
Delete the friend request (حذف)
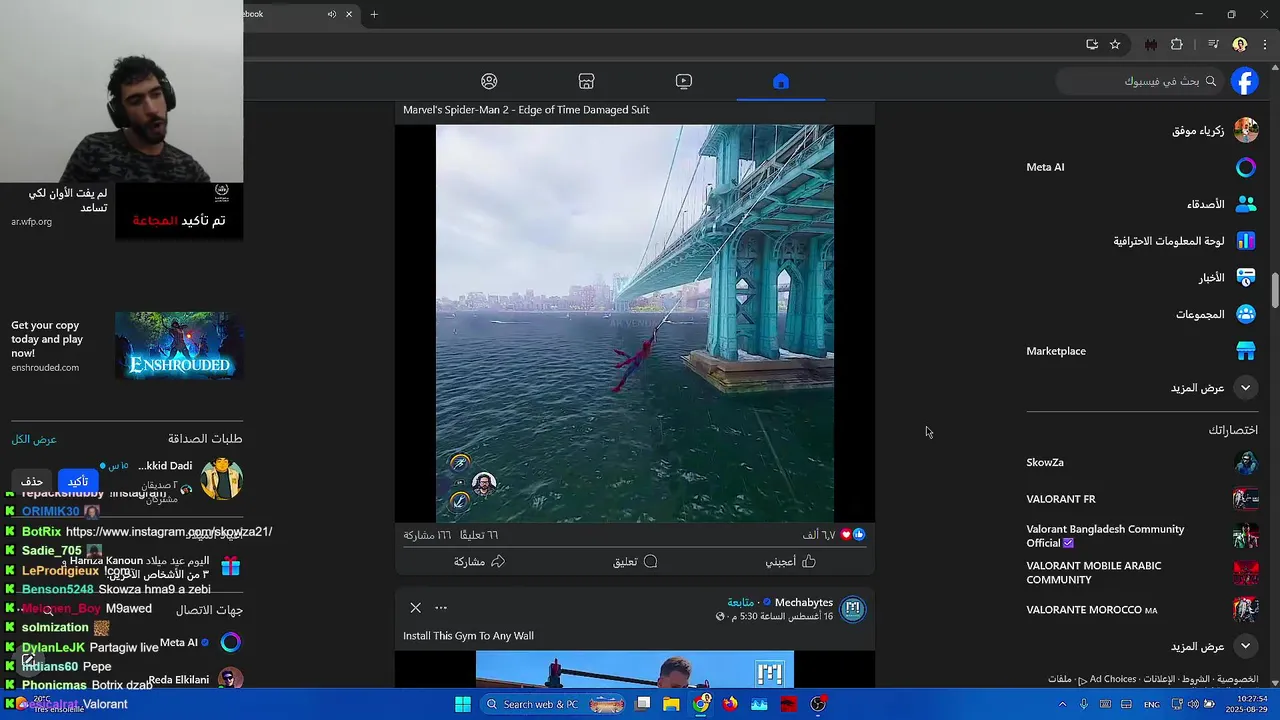tap(32, 481)
